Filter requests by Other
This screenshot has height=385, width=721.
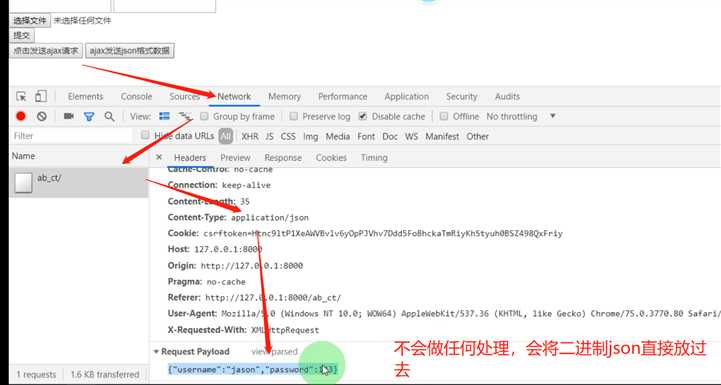coord(478,136)
